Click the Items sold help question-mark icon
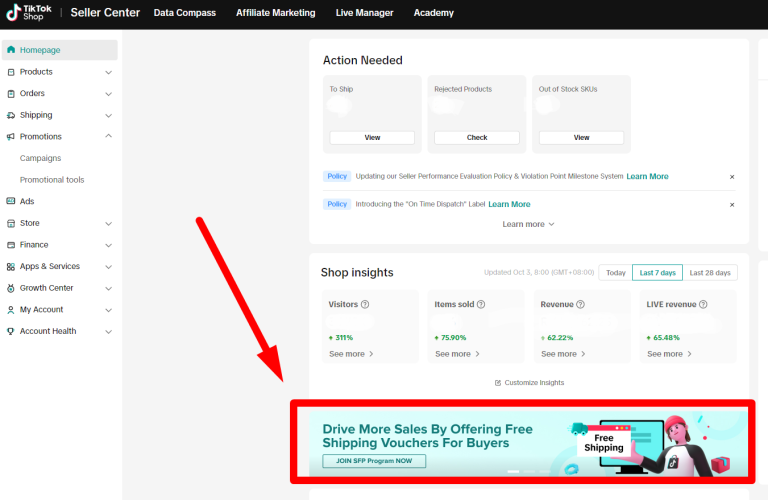 (x=481, y=304)
